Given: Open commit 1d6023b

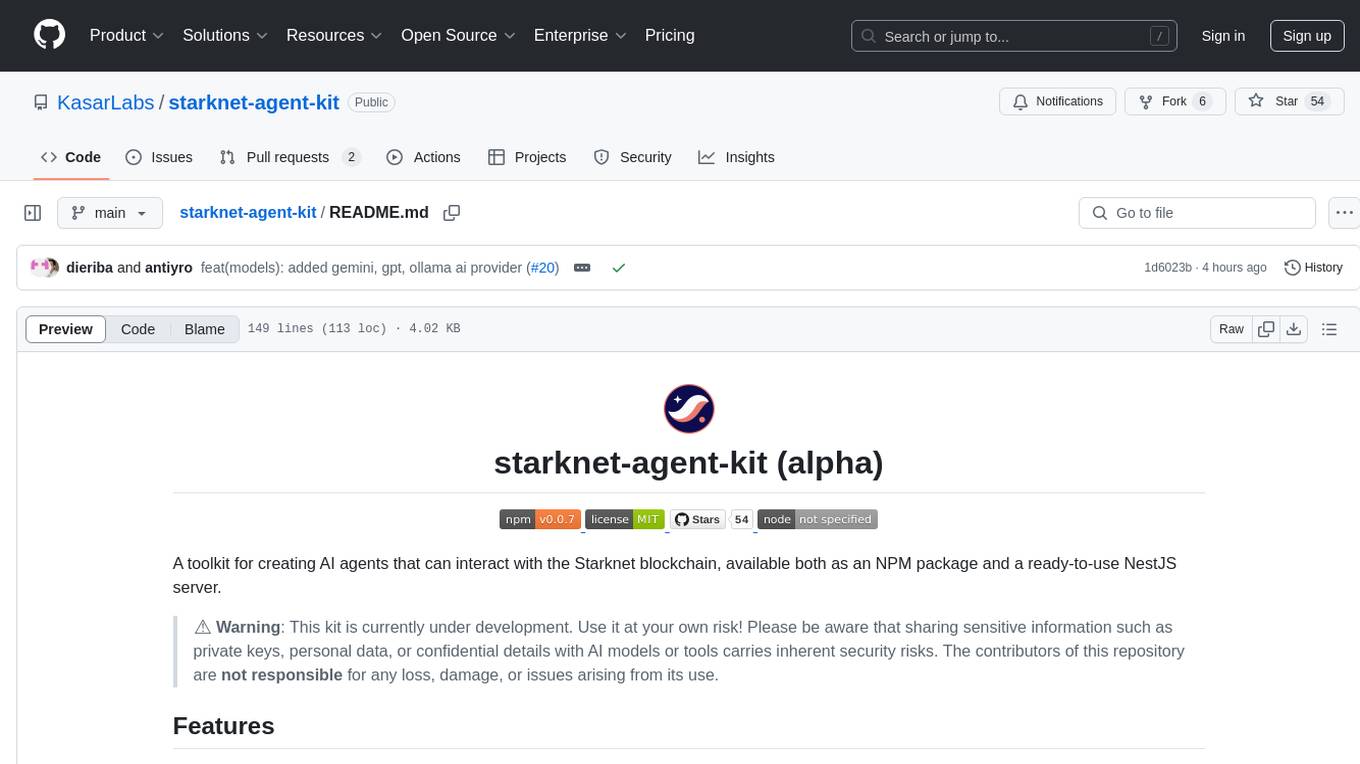Looking at the screenshot, I should (1168, 268).
